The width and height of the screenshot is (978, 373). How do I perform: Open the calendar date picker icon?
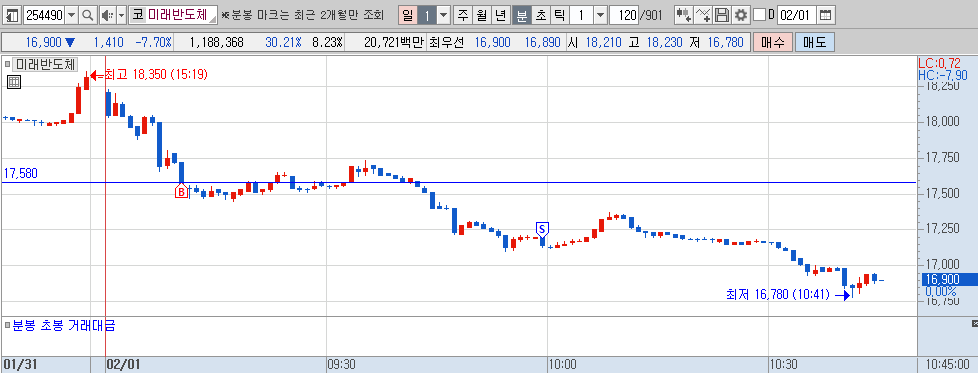point(825,14)
